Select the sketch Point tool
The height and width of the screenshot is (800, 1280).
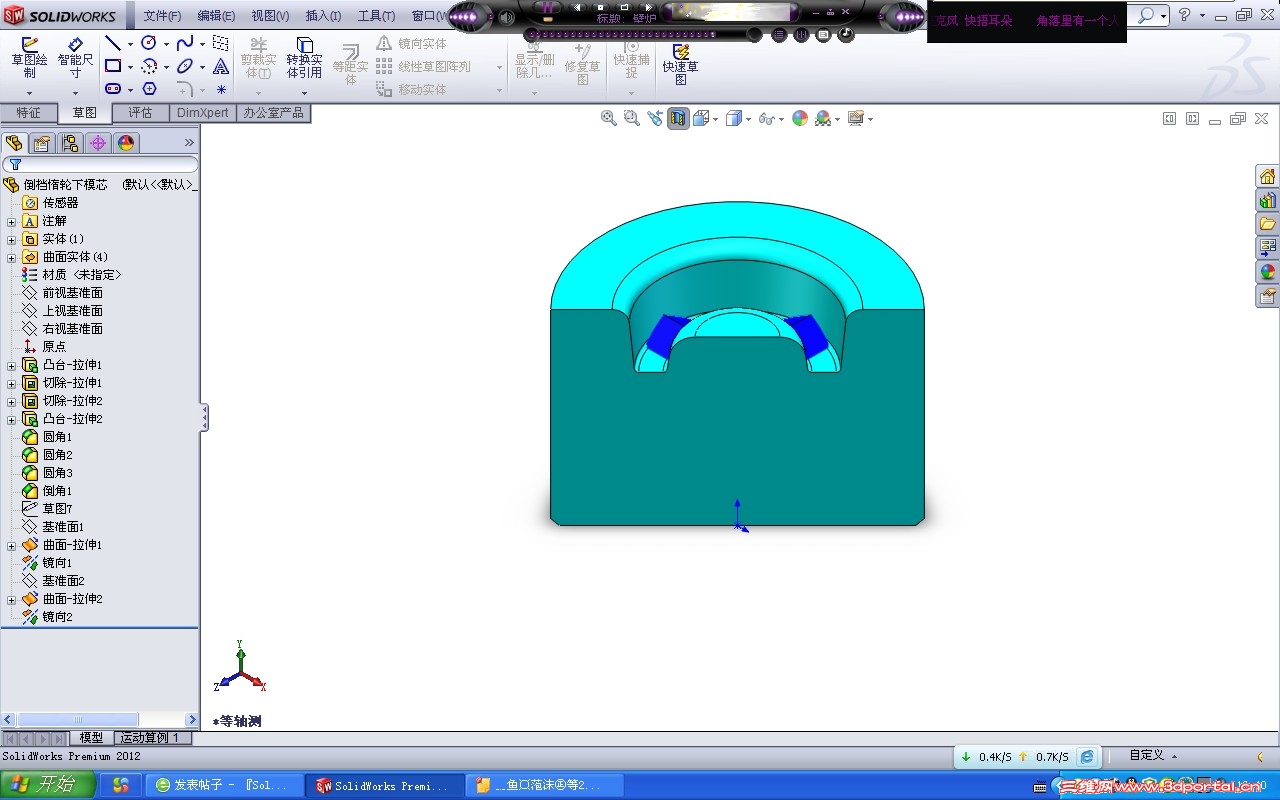click(221, 89)
